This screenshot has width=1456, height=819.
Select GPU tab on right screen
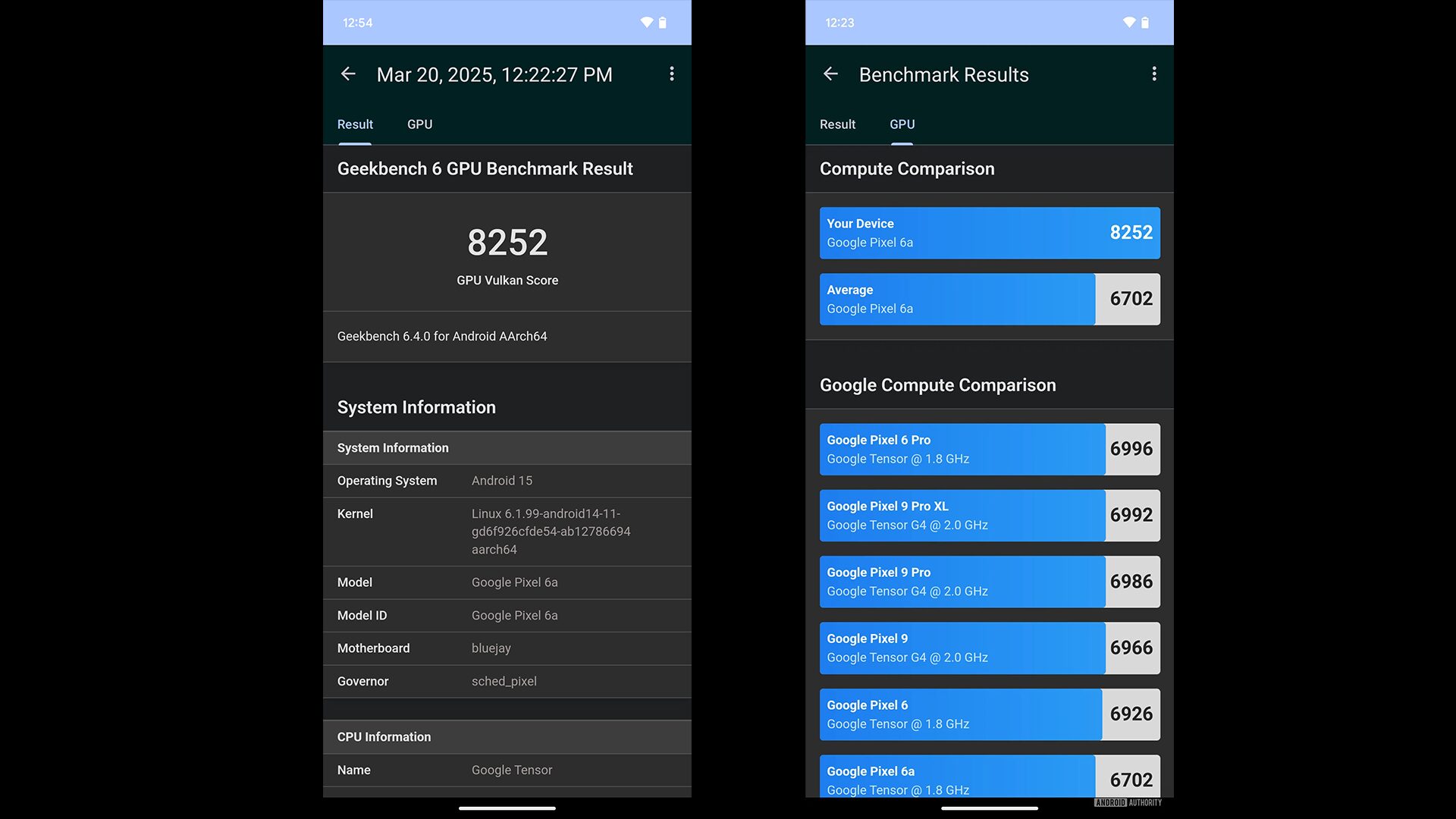click(x=902, y=124)
